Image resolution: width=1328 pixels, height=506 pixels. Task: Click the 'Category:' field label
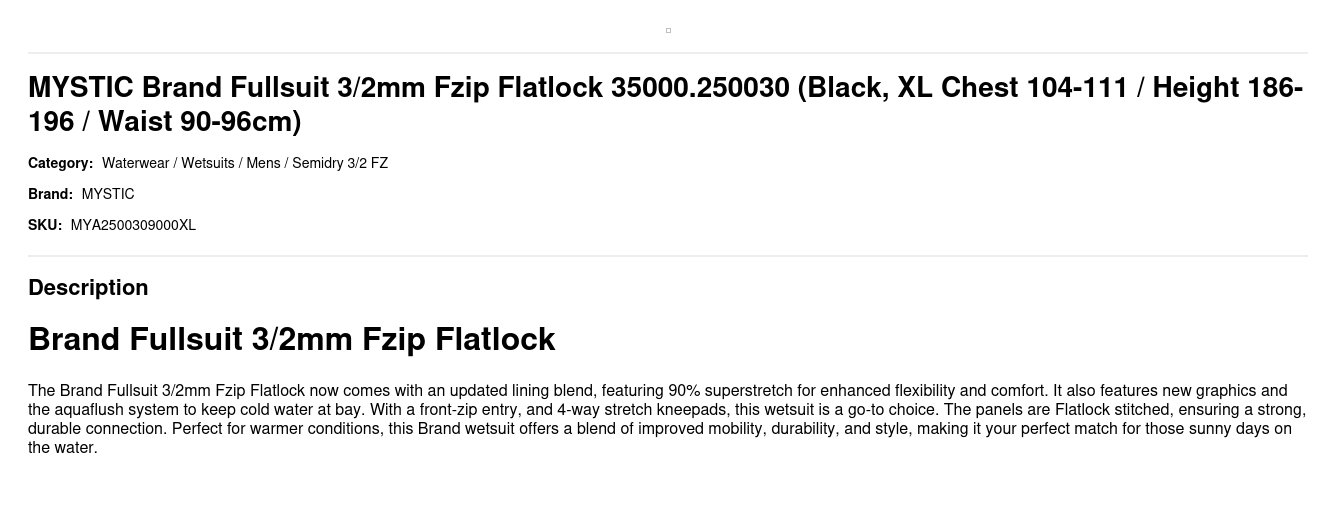[60, 163]
